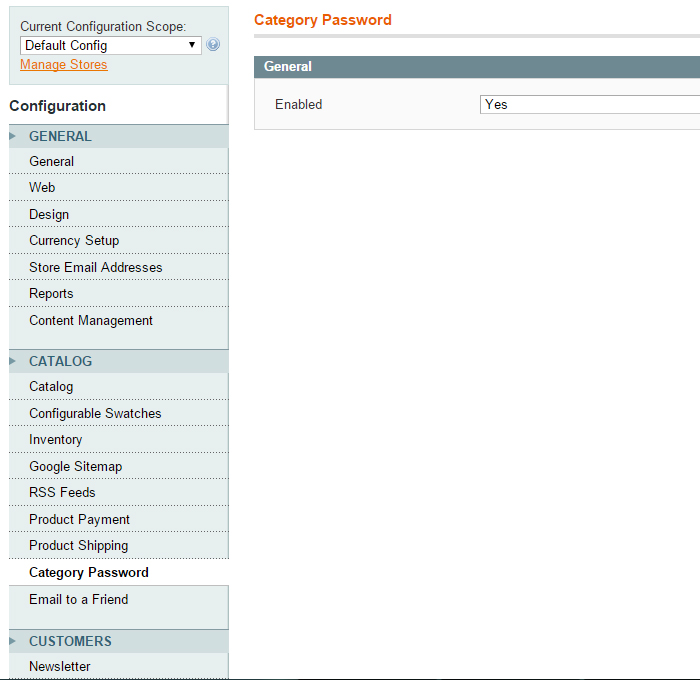Open Newsletter under Customers
The width and height of the screenshot is (700, 680).
59,666
